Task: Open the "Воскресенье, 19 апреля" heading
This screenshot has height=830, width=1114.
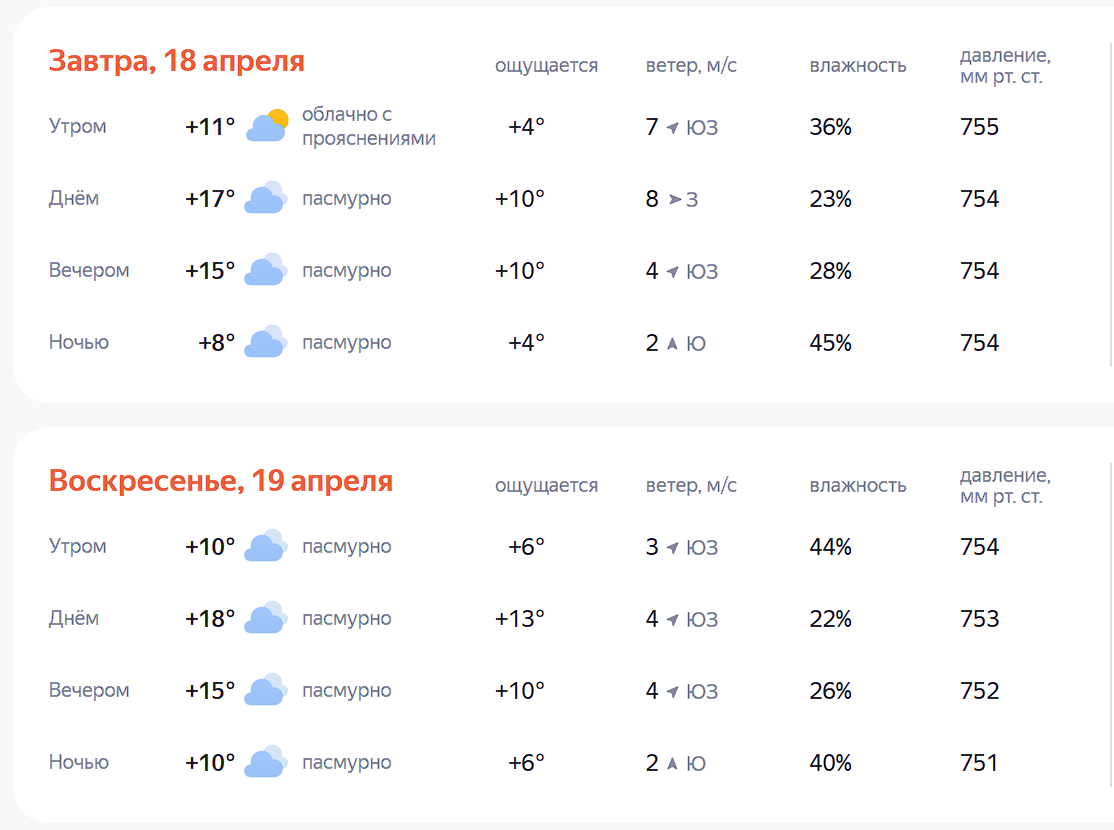Action: [220, 481]
